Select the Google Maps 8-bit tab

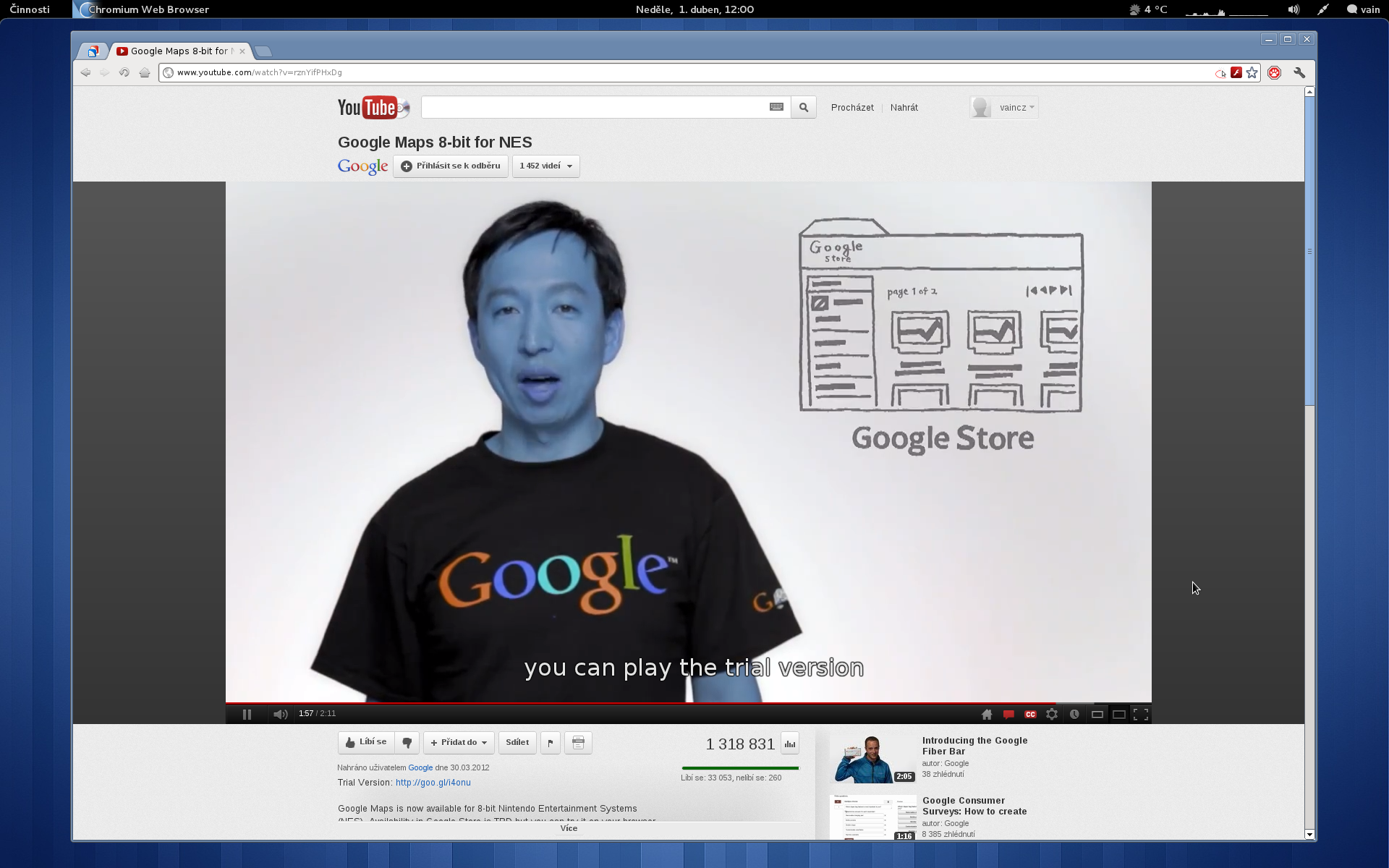pos(181,51)
